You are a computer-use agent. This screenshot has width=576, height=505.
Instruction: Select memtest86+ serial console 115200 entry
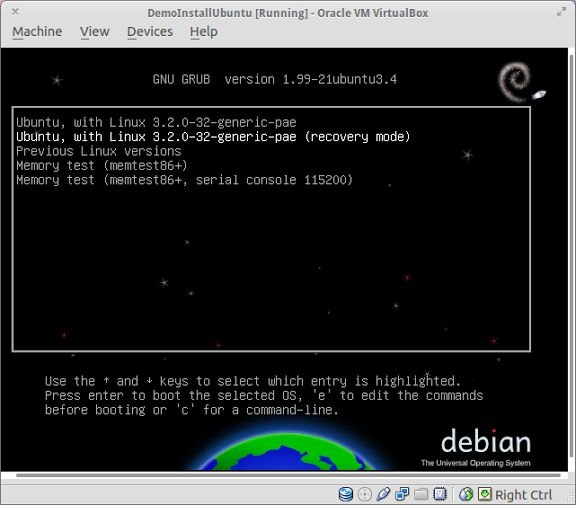184,180
